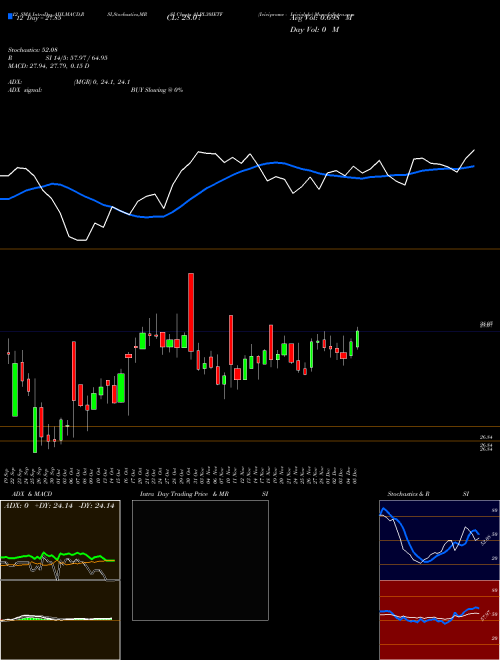Click the 'Day Vol: 0 M' text
The image size is (500, 660).
click(314, 30)
